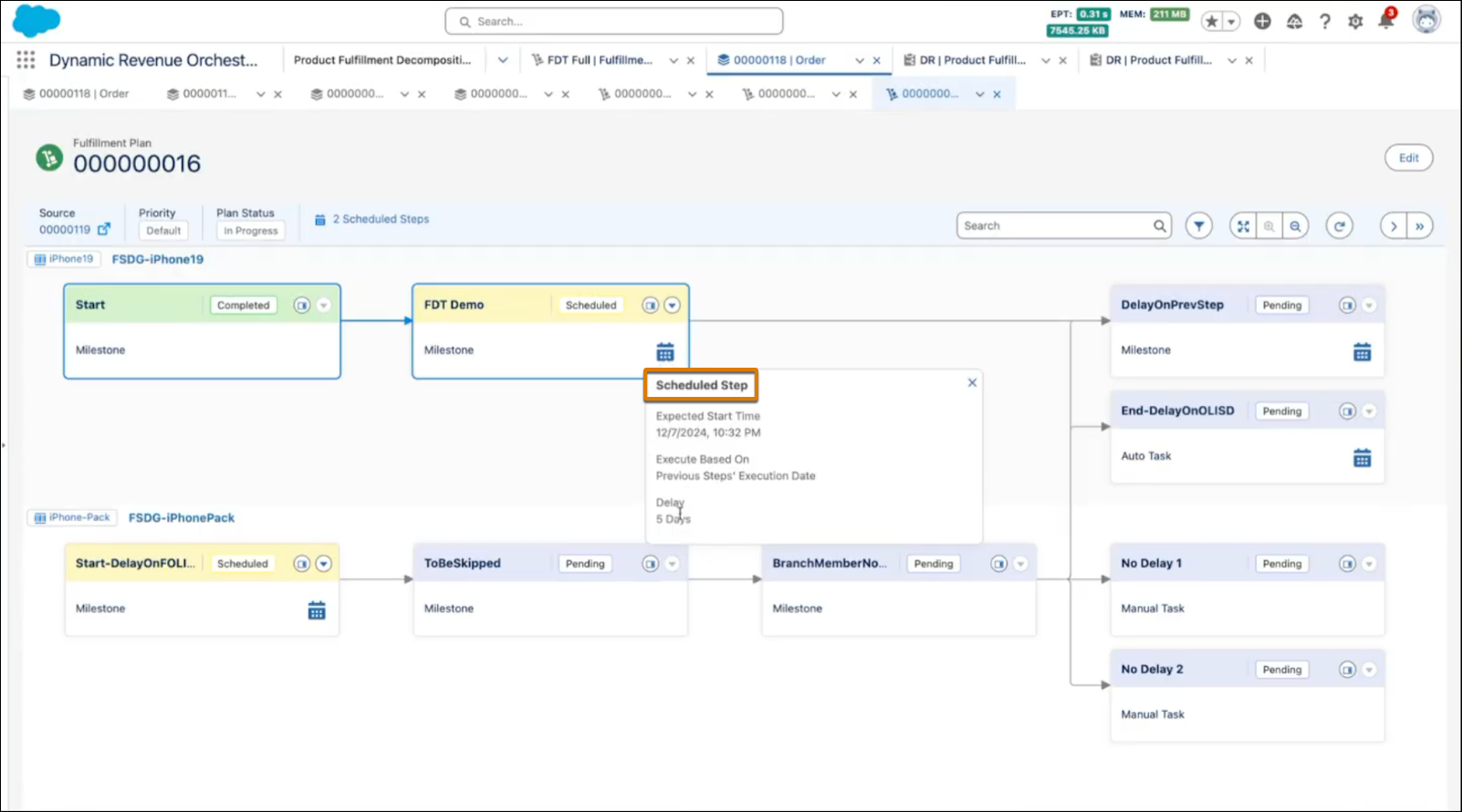The image size is (1462, 812).
Task: Click the FDT Demo schedule calendar icon
Action: tap(665, 351)
